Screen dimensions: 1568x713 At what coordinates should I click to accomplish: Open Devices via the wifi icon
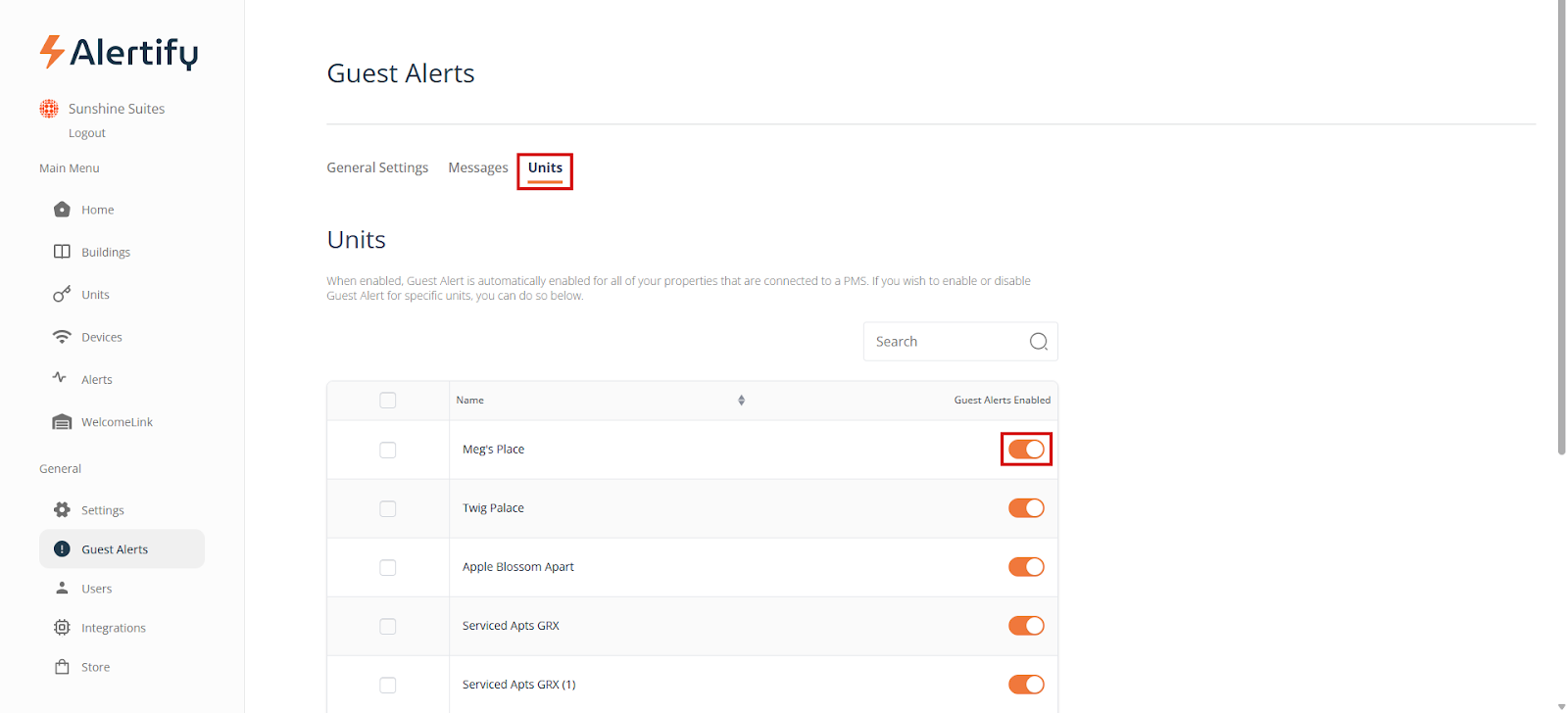62,337
